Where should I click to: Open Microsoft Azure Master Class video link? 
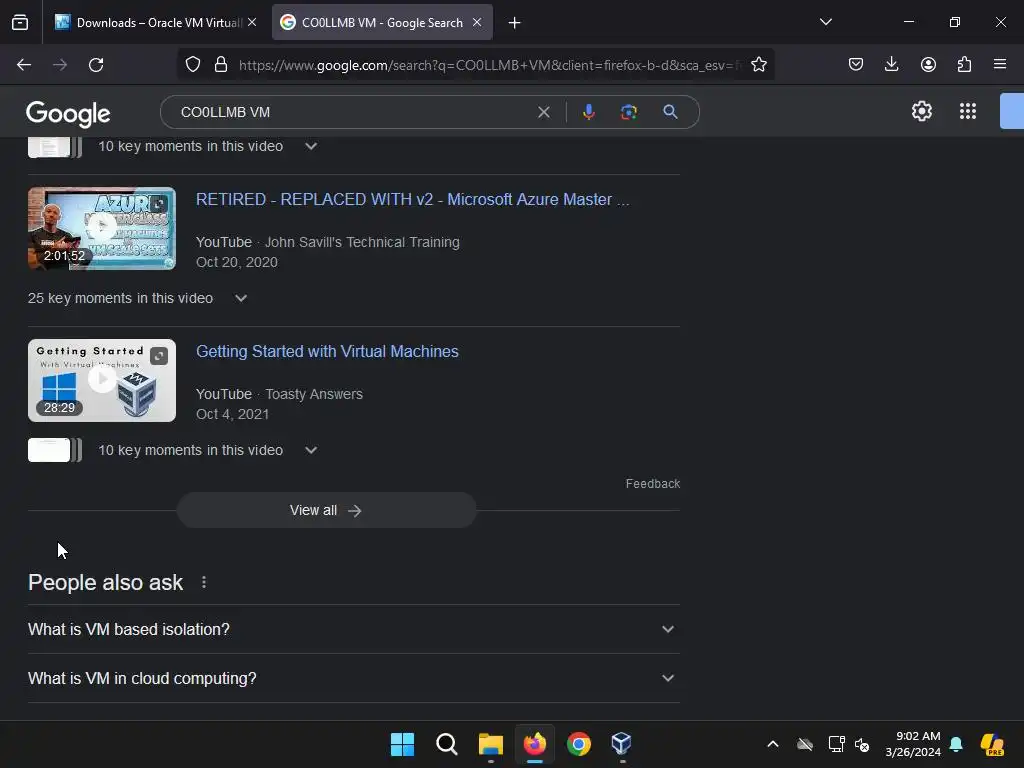[x=413, y=199]
